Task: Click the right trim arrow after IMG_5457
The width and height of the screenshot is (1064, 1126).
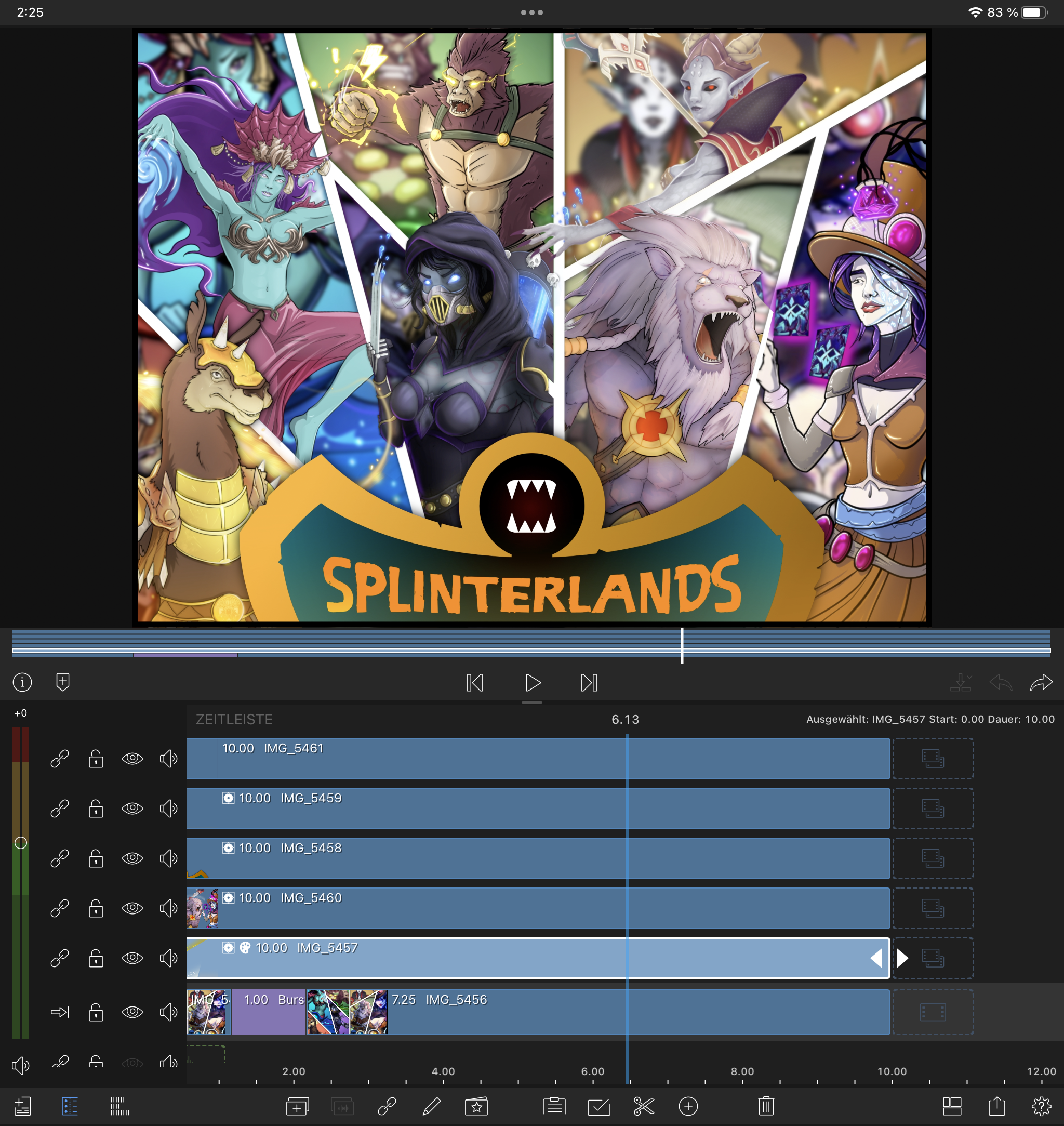Action: tap(902, 958)
